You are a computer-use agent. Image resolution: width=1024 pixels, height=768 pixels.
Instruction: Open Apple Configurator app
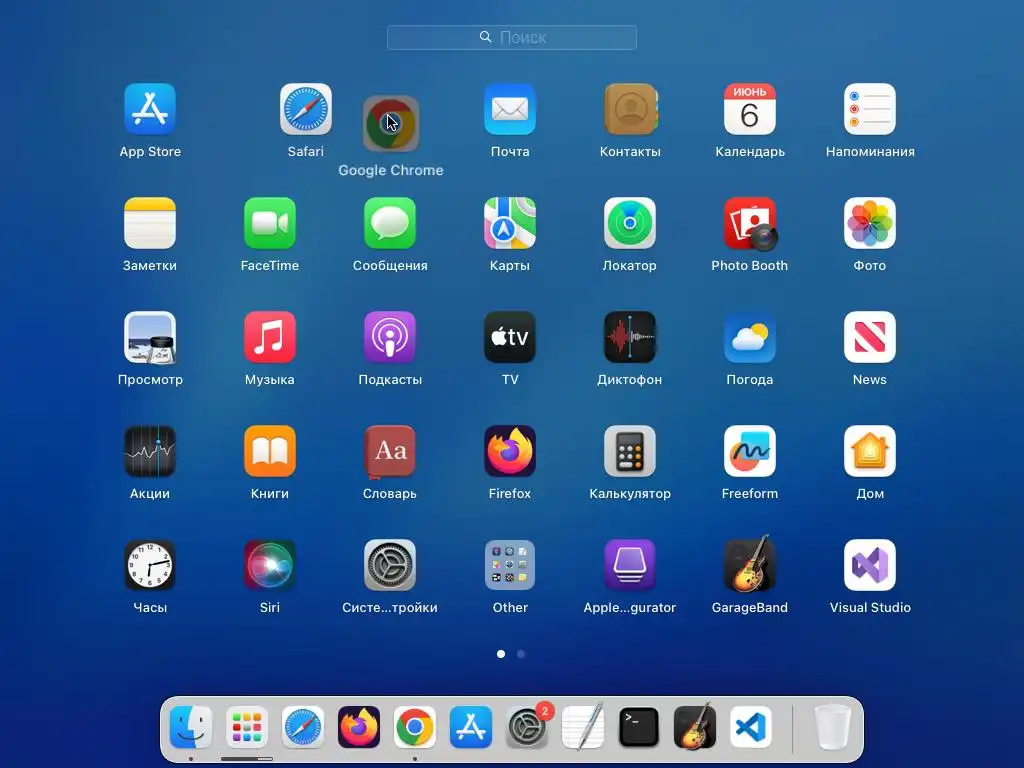pos(630,565)
